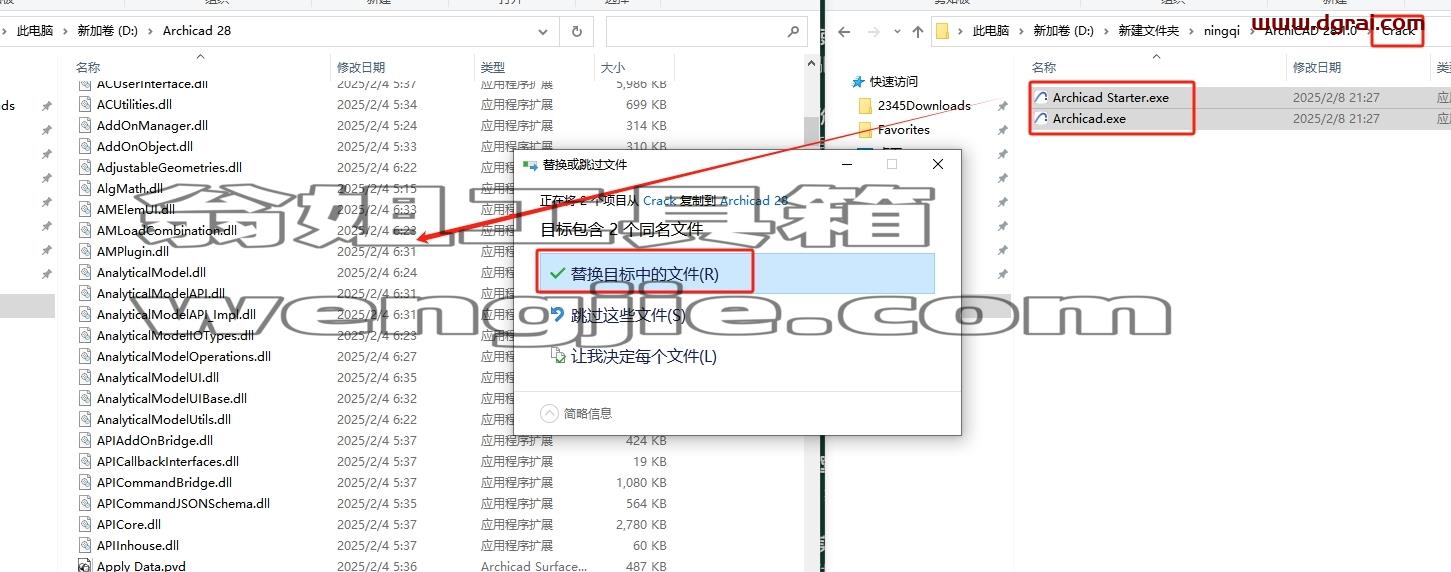Viewport: 1451px width, 572px height.
Task: Click the search magnifier icon in left Explorer
Action: click(x=795, y=31)
